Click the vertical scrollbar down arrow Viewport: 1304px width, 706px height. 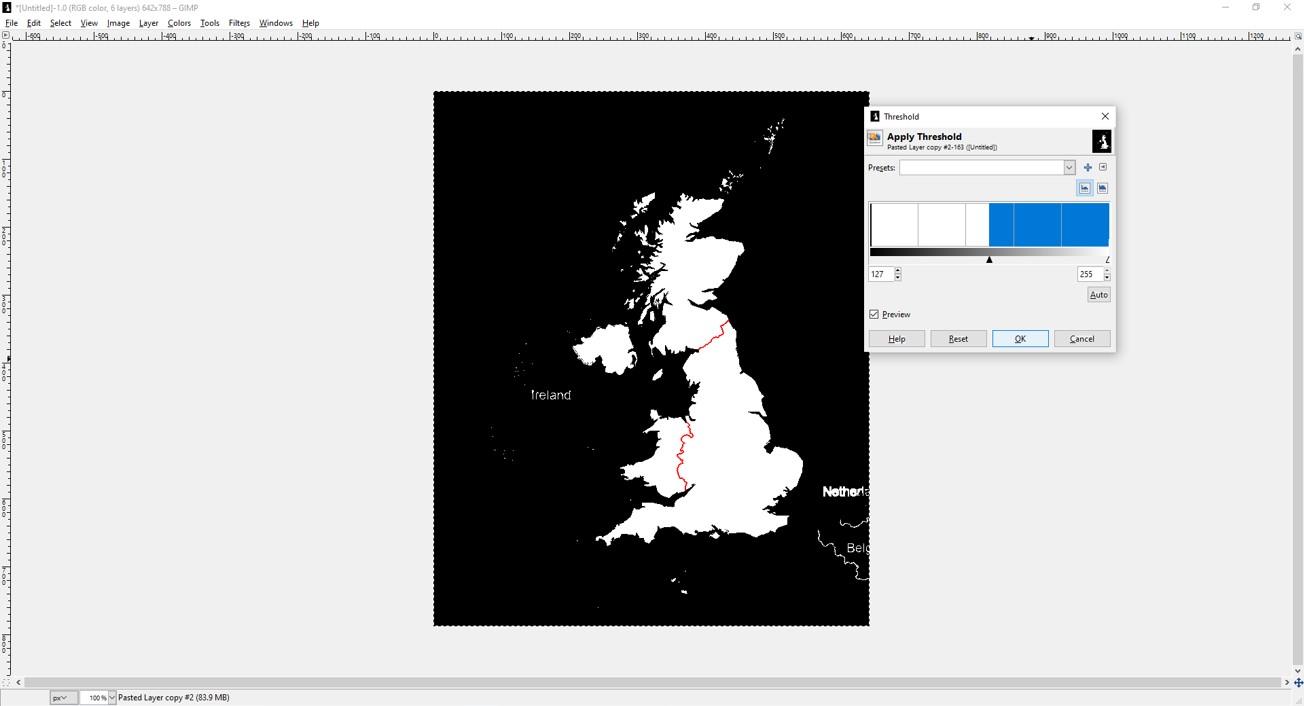coord(1298,671)
